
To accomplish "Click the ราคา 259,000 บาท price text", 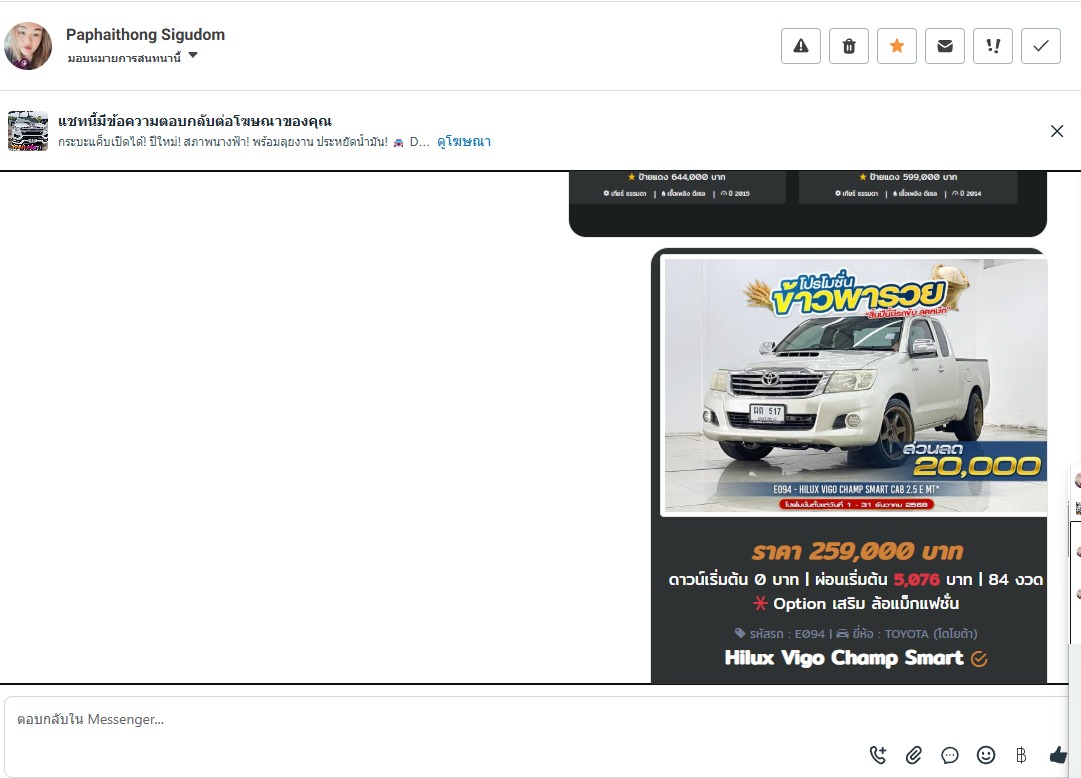I will tap(857, 551).
